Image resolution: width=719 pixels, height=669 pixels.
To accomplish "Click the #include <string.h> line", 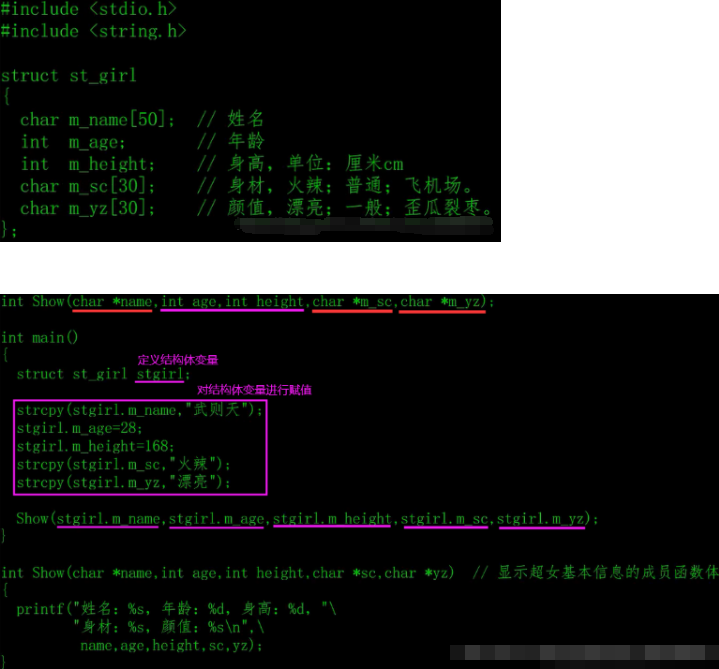I will click(94, 31).
